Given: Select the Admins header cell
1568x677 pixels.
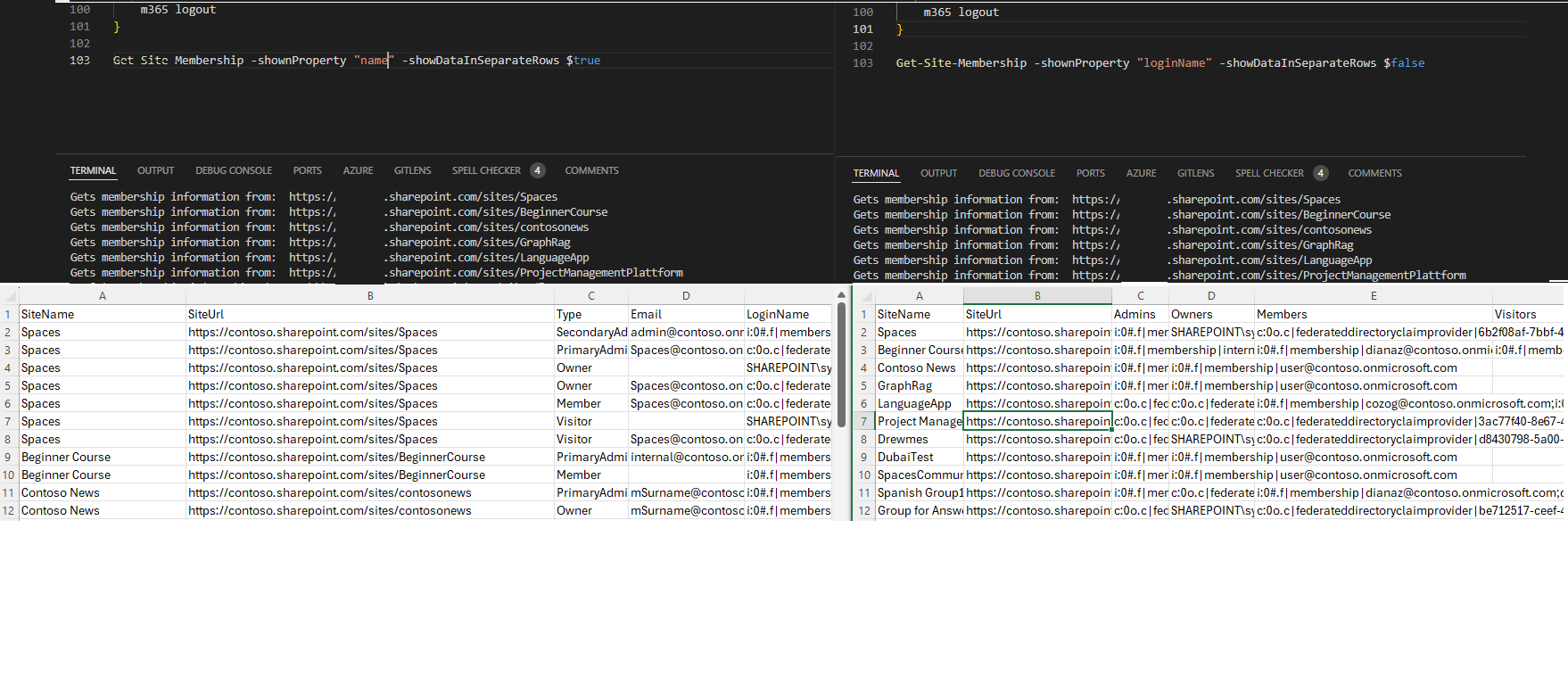Looking at the screenshot, I should 1140,314.
